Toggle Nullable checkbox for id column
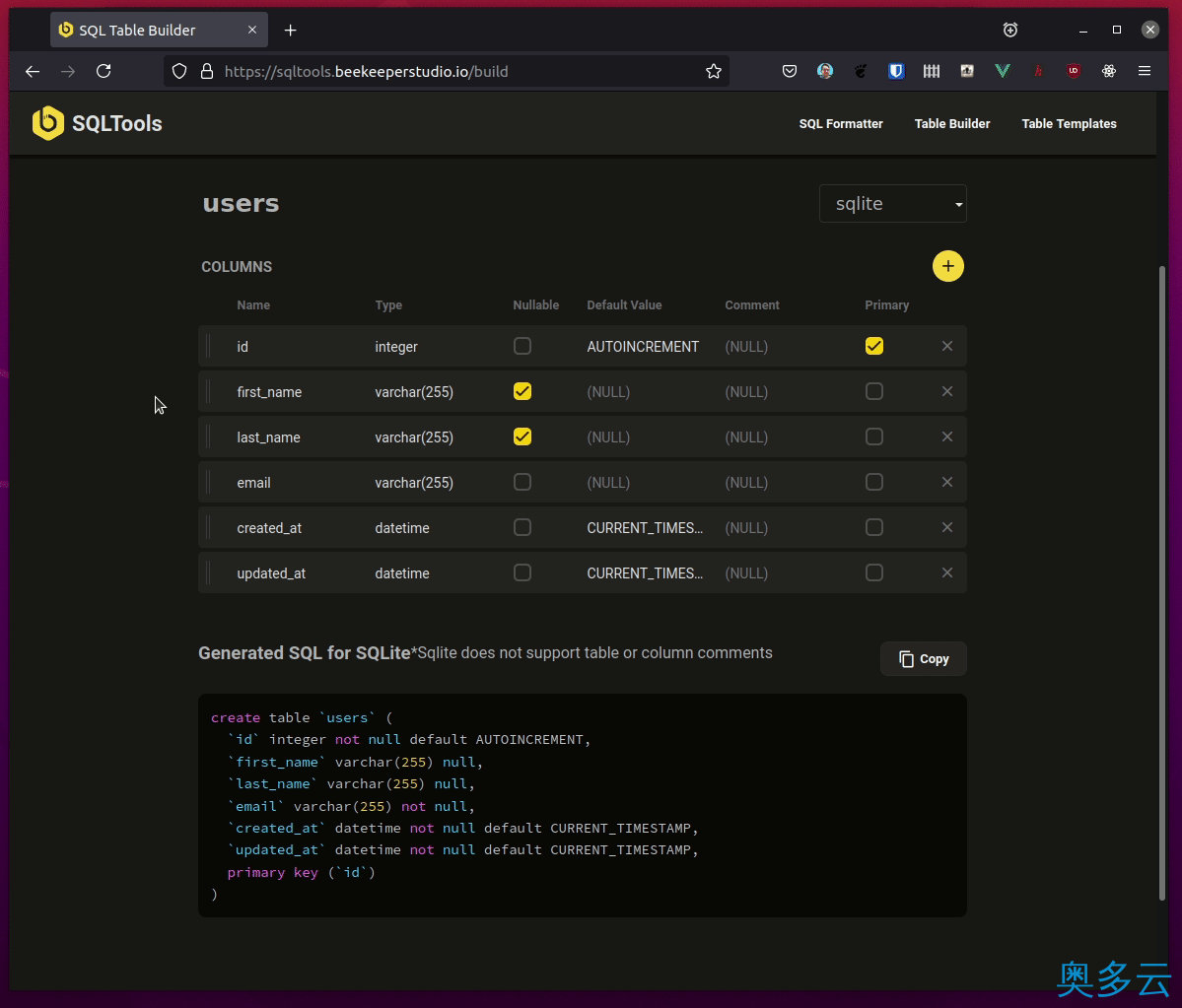Viewport: 1182px width, 1008px height. 522,346
